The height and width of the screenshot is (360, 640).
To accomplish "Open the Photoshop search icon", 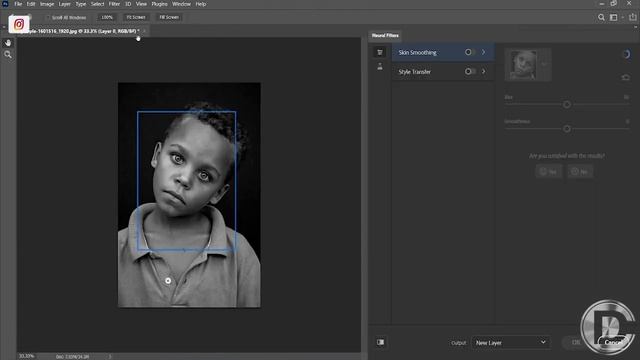I will 601,17.
